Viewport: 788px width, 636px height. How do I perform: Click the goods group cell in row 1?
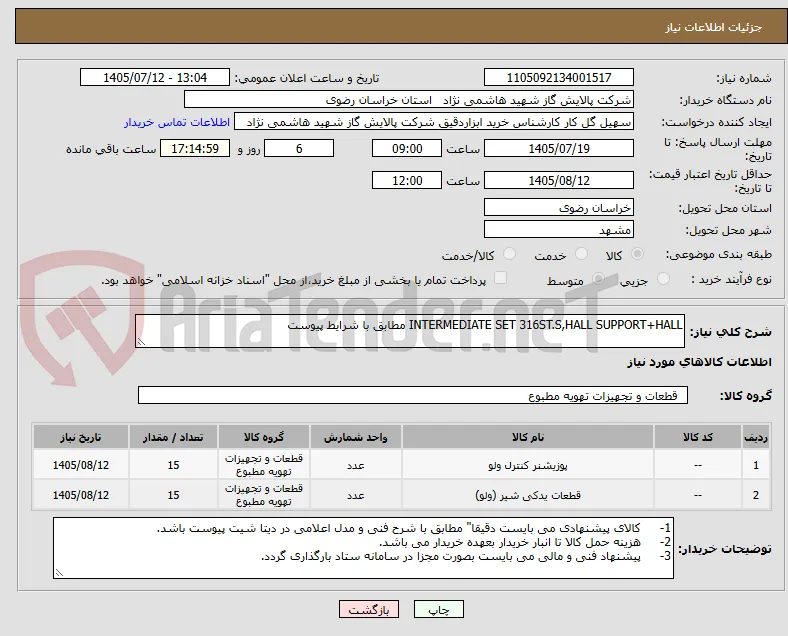pyautogui.click(x=264, y=465)
